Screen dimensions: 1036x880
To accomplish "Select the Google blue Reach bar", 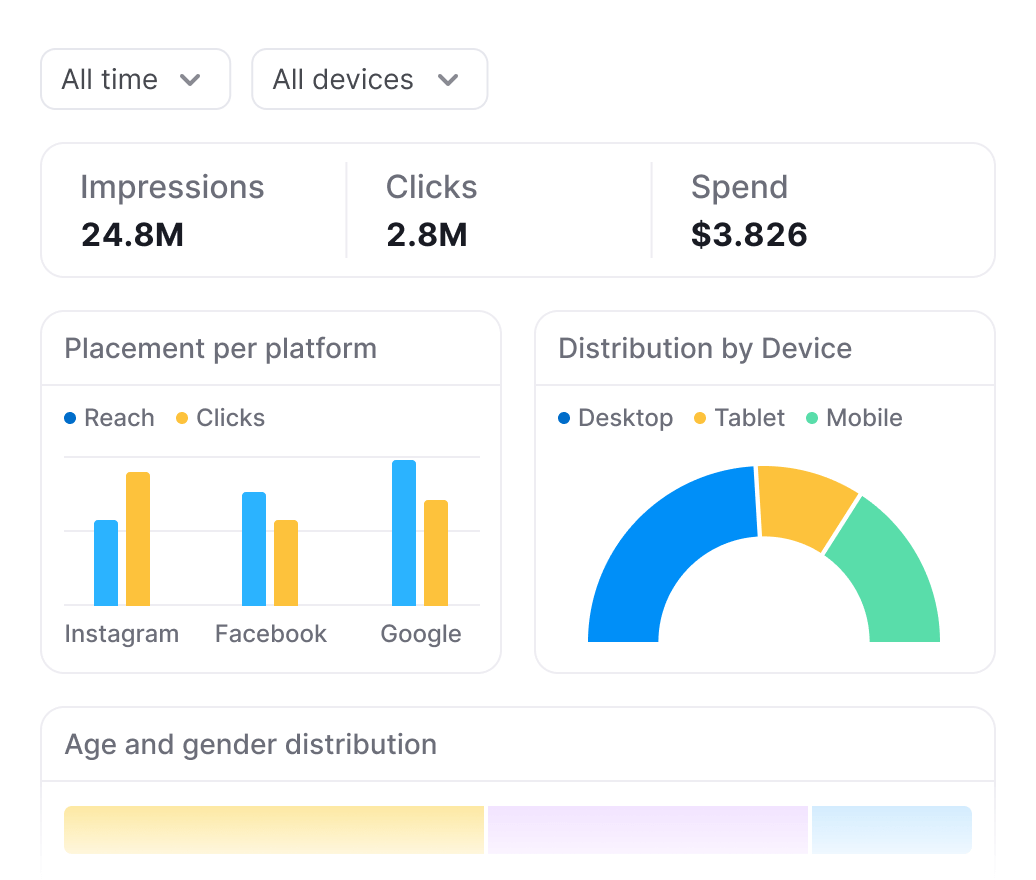I will 404,533.
